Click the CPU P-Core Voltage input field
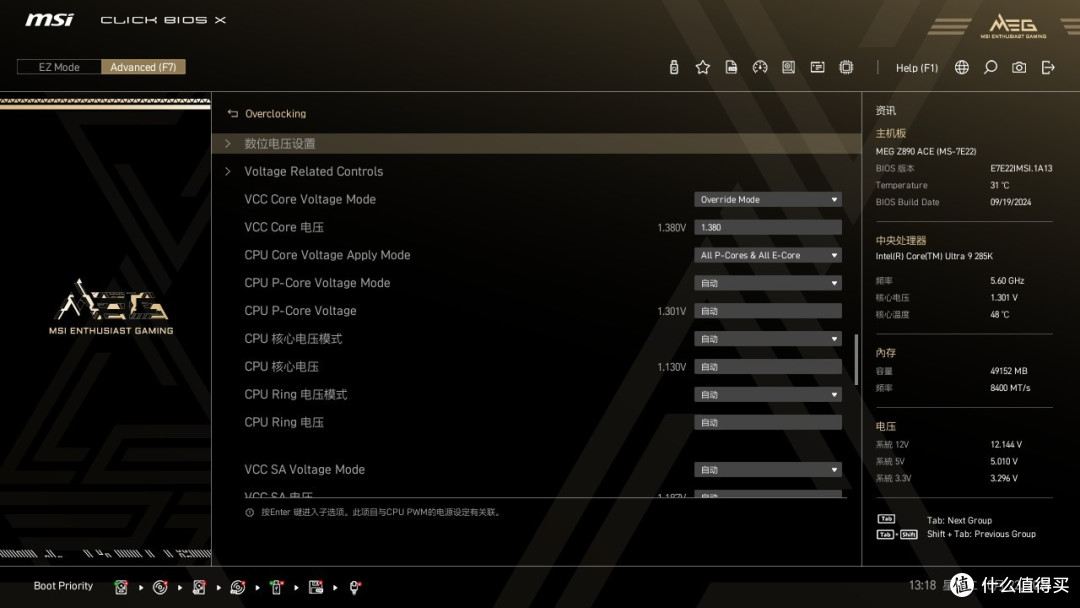Screen dimensions: 1080x608 [768, 311]
